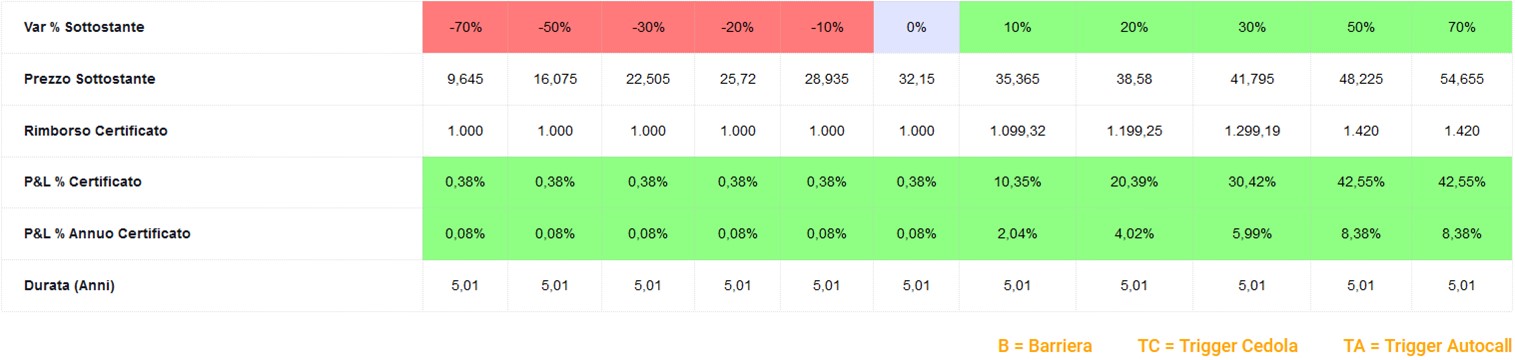Select the P&L % Certificato row label
Screen dimensions: 1515x360
(x=83, y=182)
